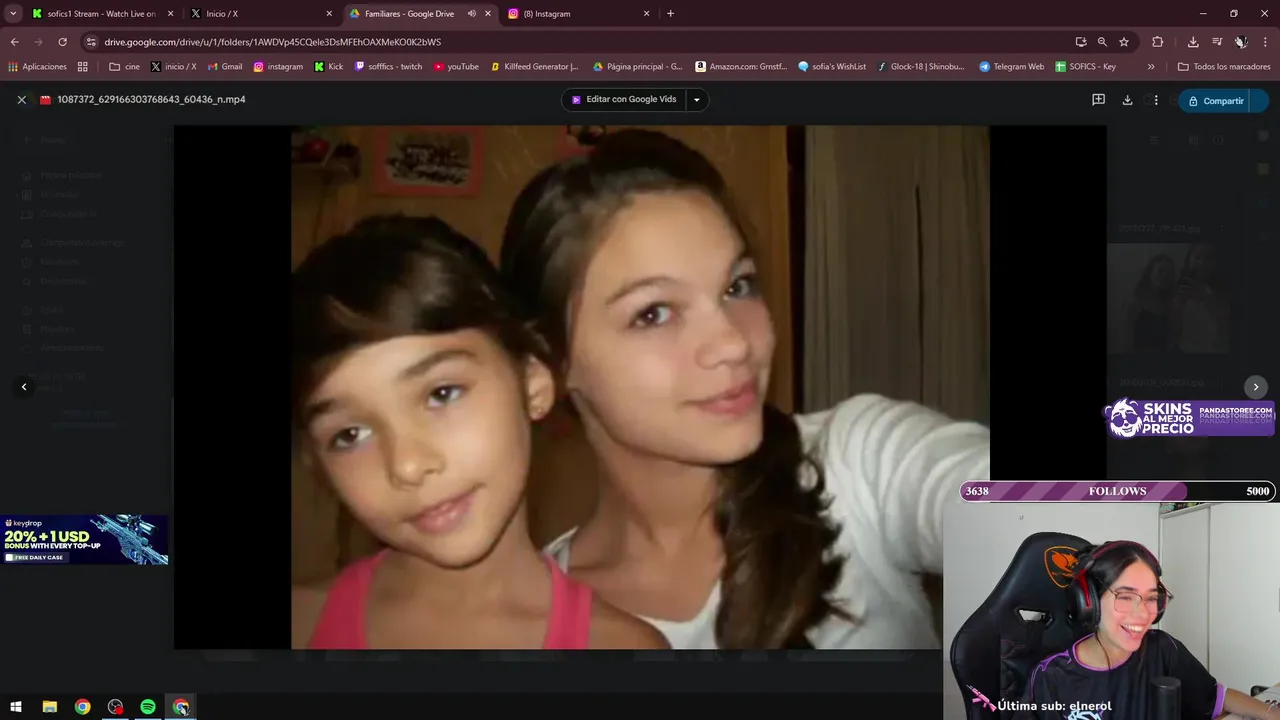Open Chrome downloads panel
This screenshot has width=1280, height=720.
click(1193, 42)
